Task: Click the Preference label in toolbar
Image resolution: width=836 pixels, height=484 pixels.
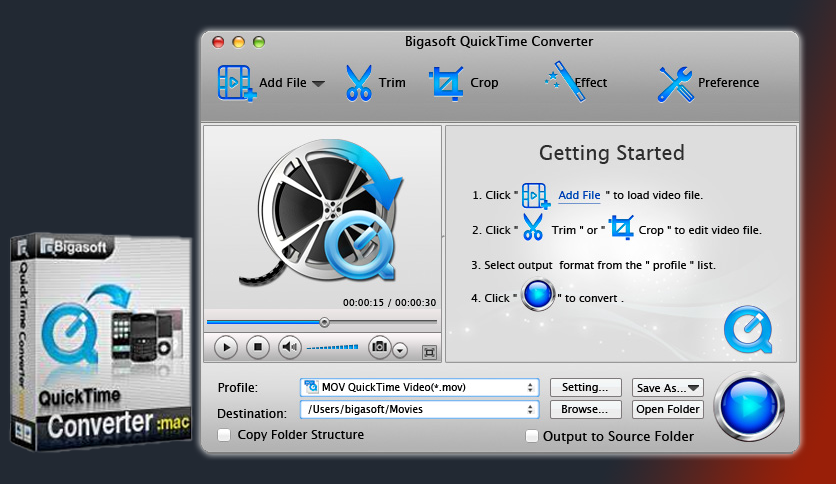Action: click(729, 83)
